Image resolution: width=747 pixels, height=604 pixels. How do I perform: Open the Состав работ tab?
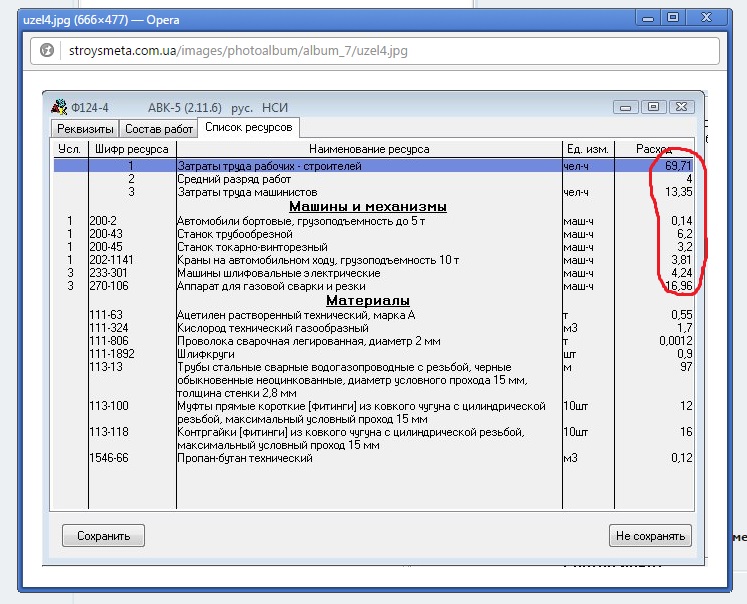click(157, 128)
